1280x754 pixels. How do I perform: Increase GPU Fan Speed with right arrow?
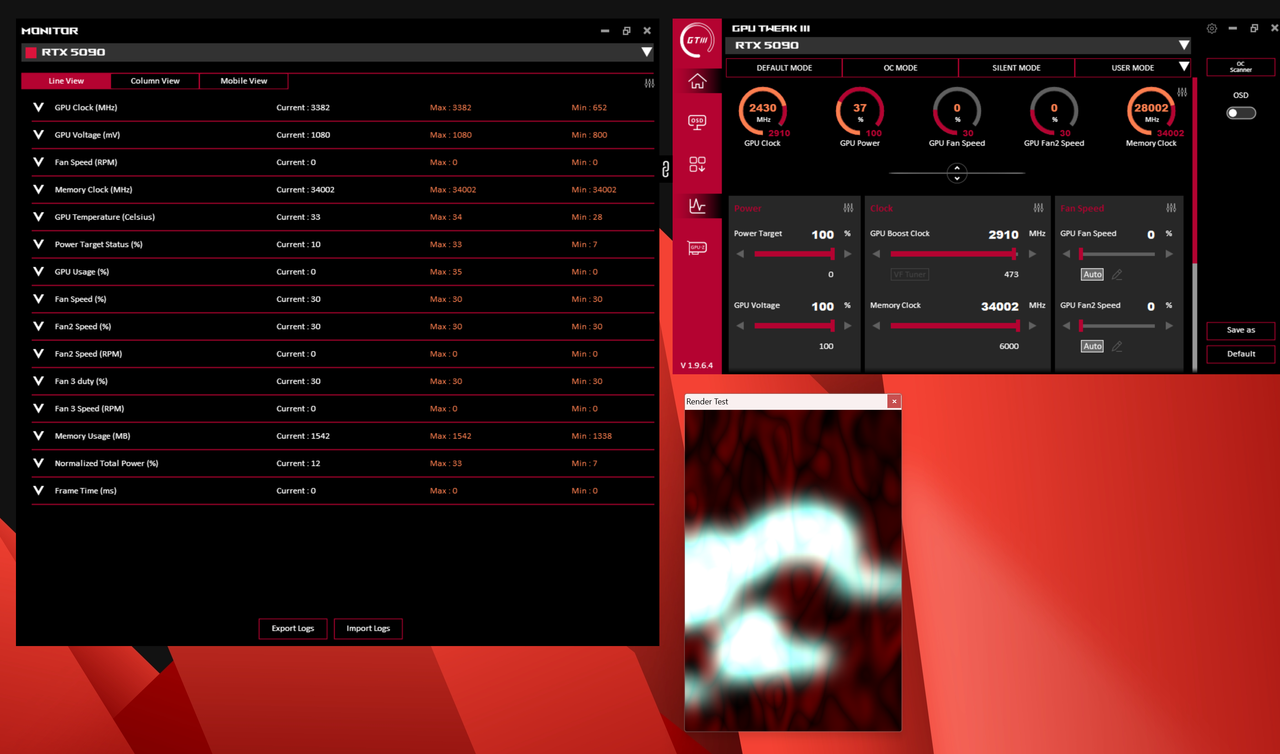(1169, 254)
